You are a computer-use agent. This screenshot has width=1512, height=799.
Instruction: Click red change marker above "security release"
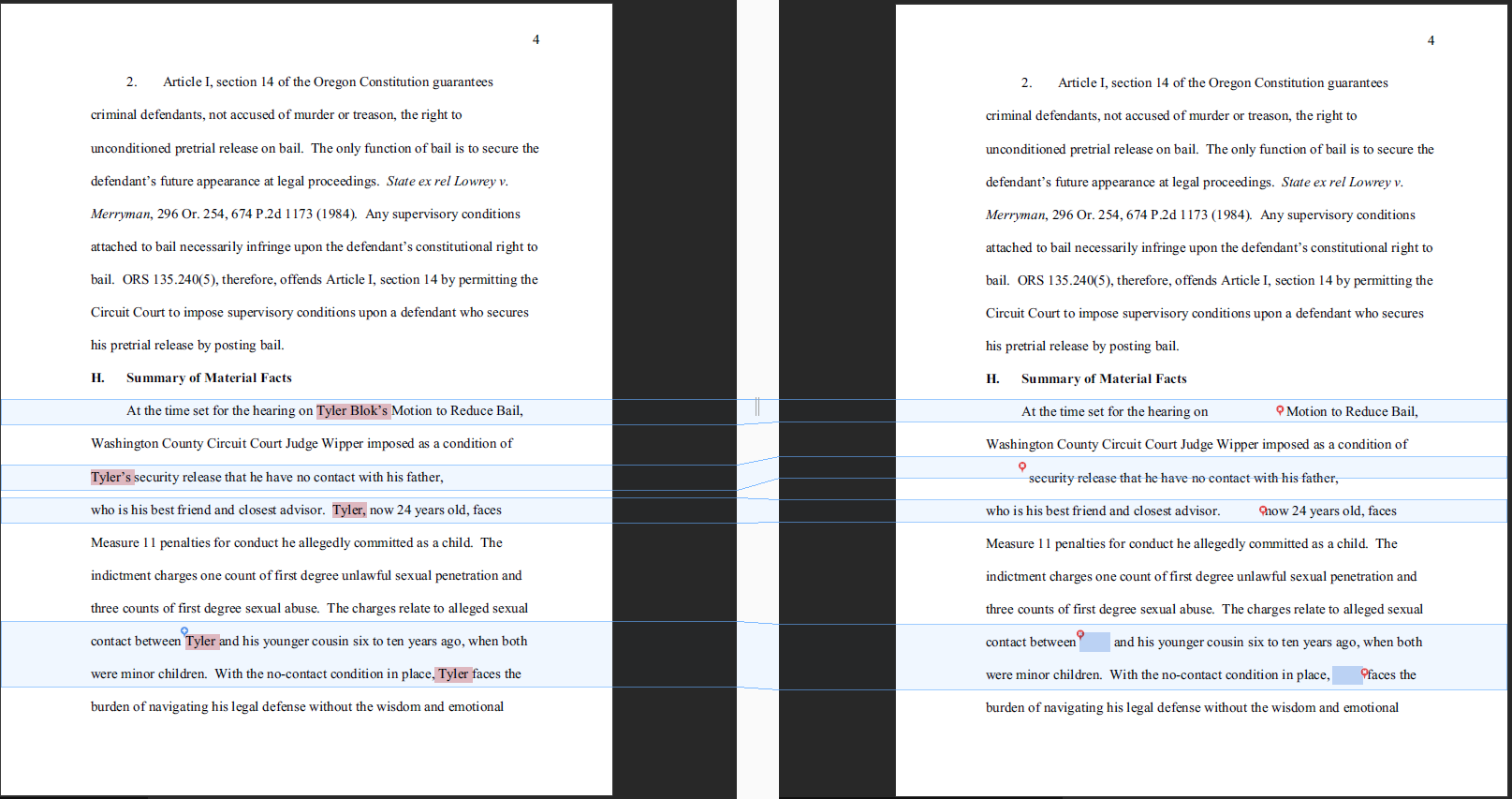1022,466
